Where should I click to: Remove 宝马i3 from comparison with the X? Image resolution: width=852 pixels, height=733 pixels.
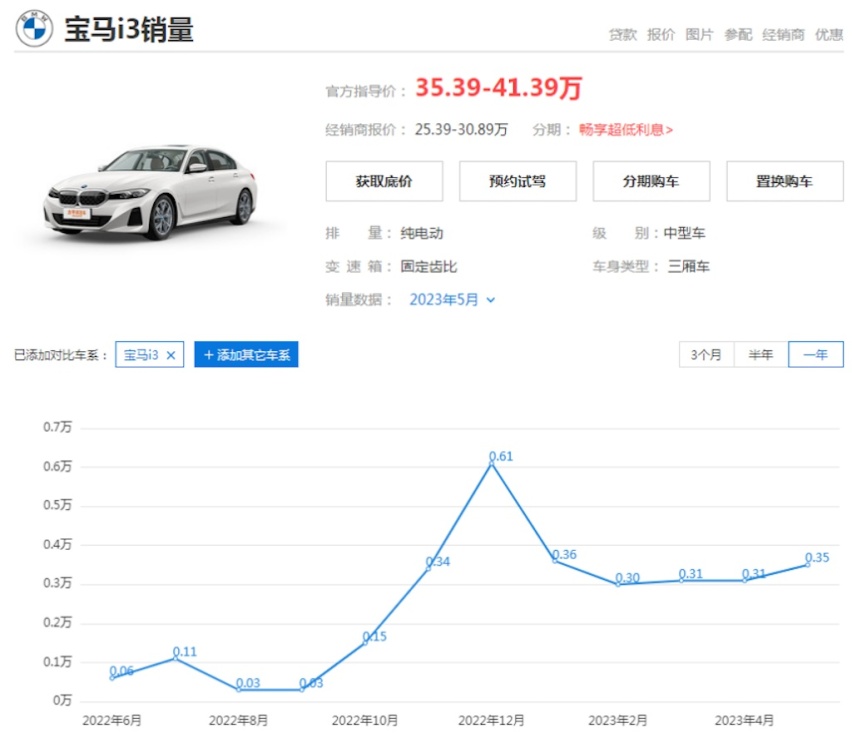pyautogui.click(x=171, y=355)
